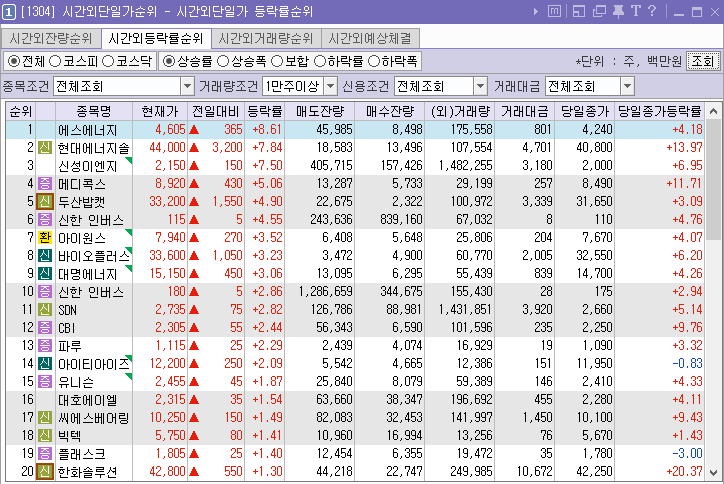Sort by 현재가 column header
Image resolution: width=724 pixels, height=484 pixels.
pyautogui.click(x=159, y=111)
